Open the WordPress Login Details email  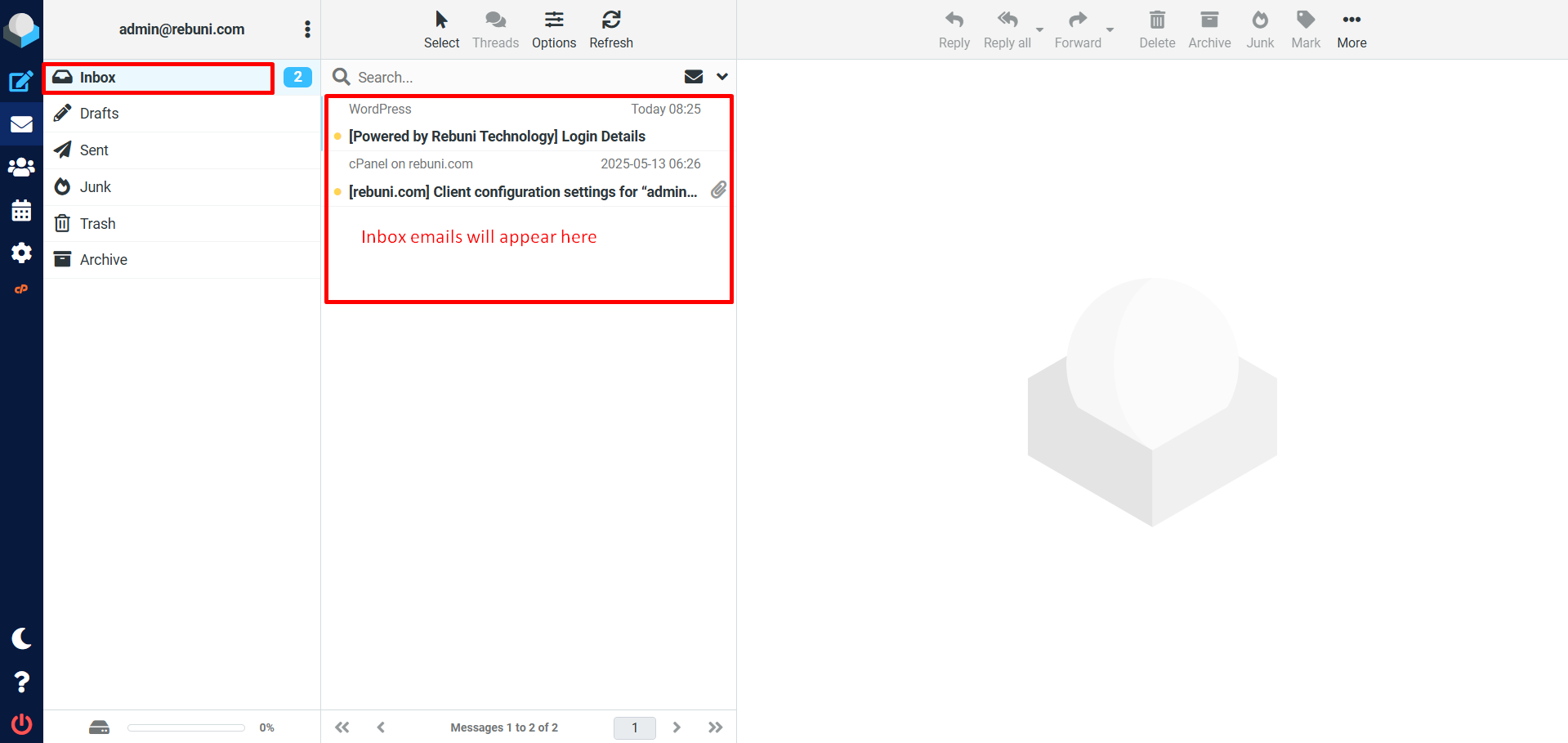(x=497, y=137)
